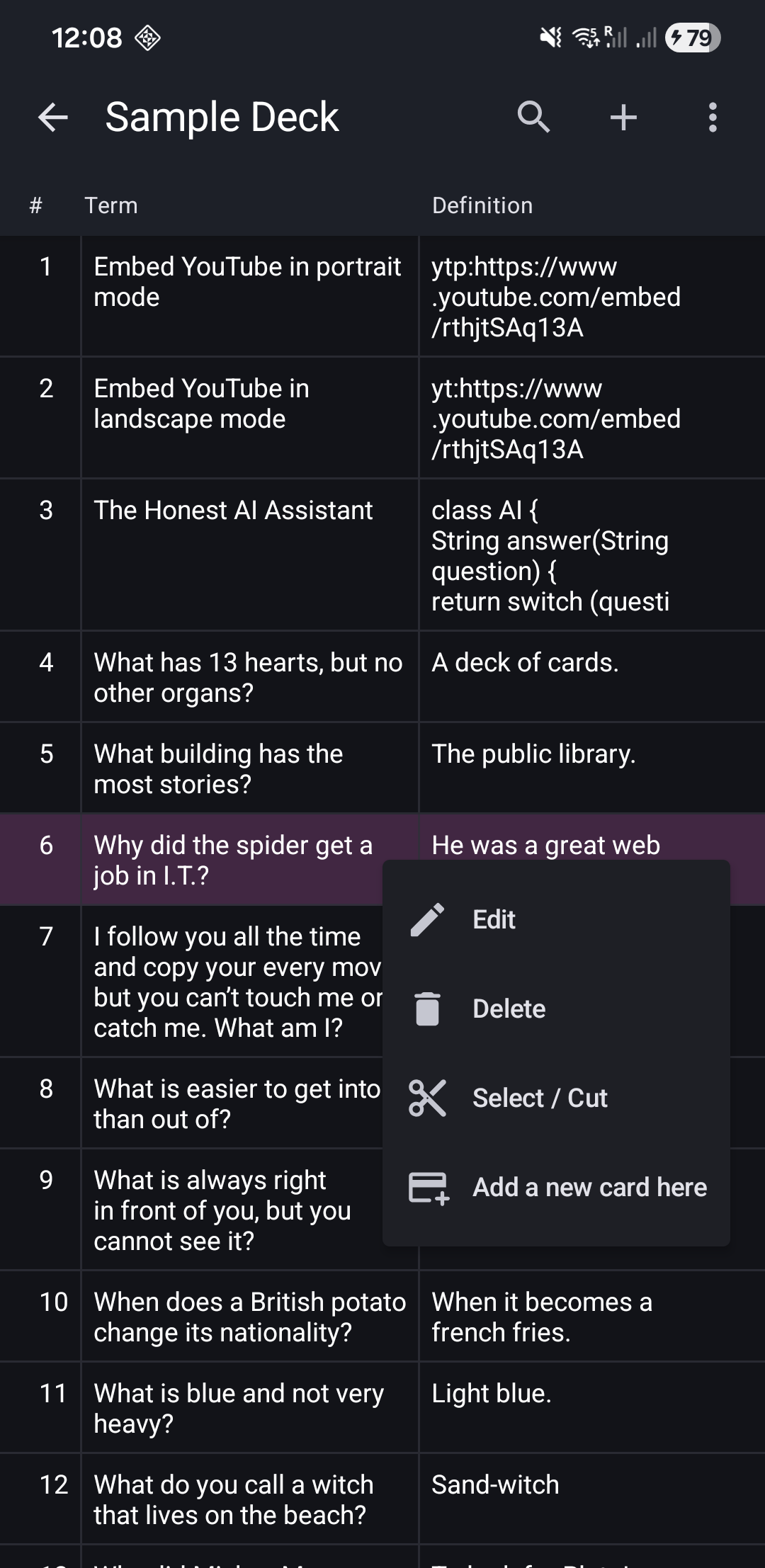Select 'Add a new card here'

point(589,1188)
